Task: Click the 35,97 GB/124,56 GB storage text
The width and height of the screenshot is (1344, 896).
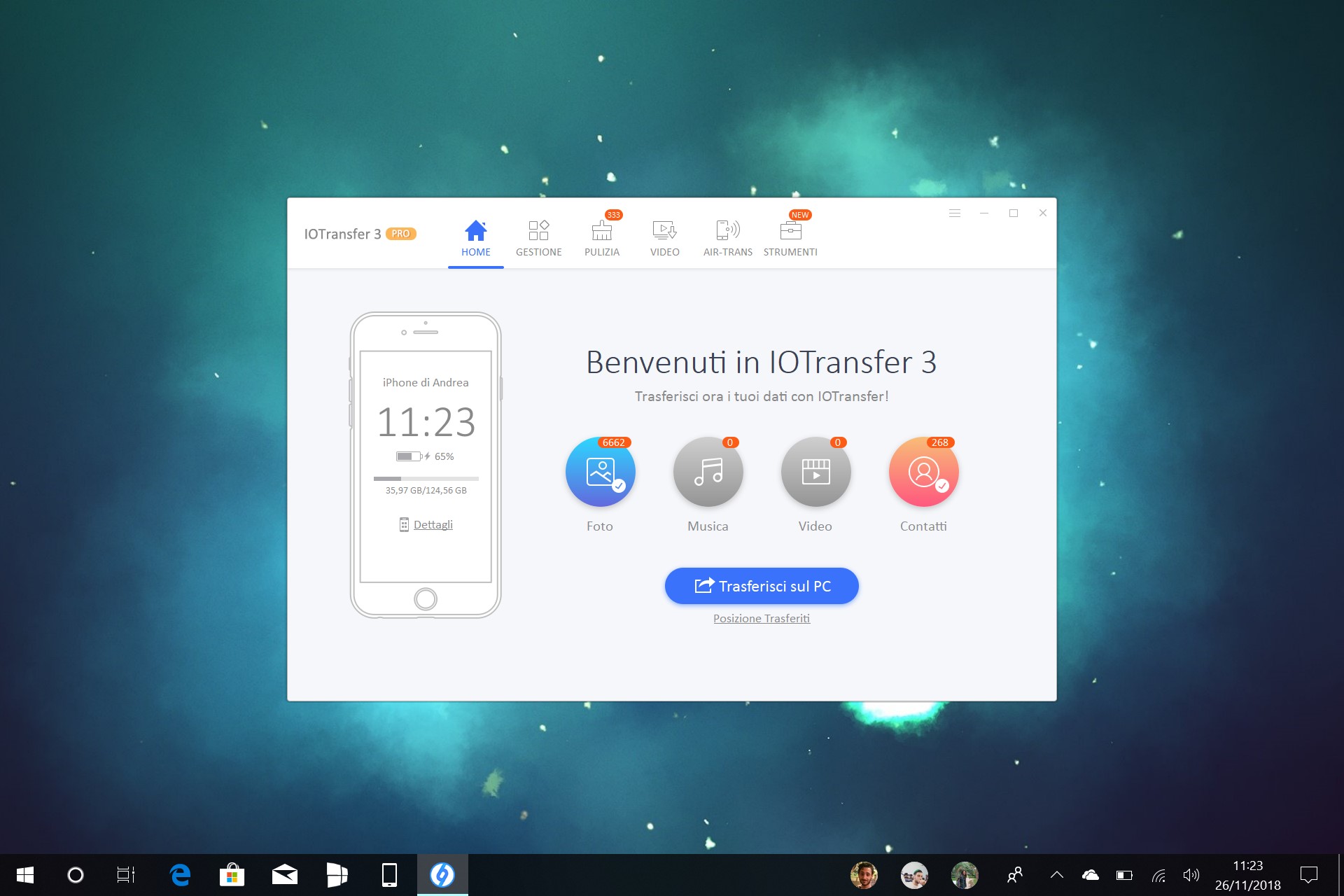Action: coord(426,491)
